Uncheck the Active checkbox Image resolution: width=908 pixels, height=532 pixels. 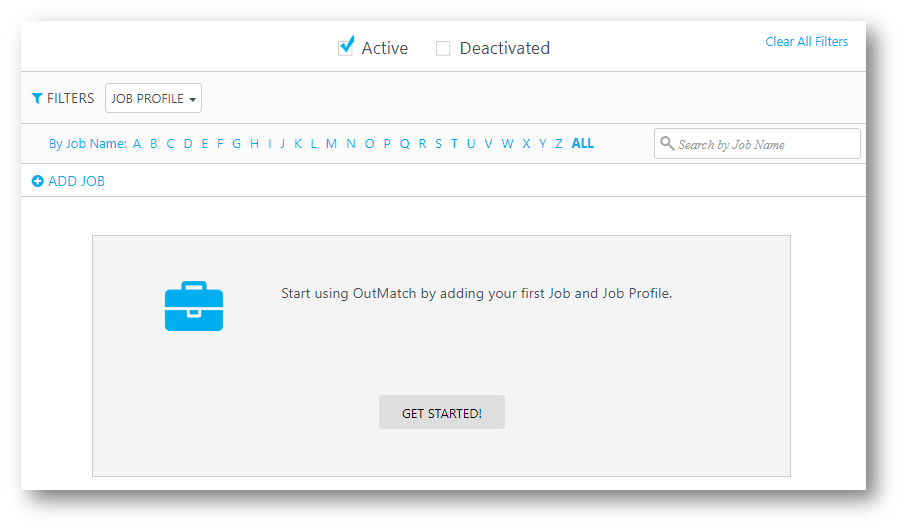pyautogui.click(x=346, y=47)
